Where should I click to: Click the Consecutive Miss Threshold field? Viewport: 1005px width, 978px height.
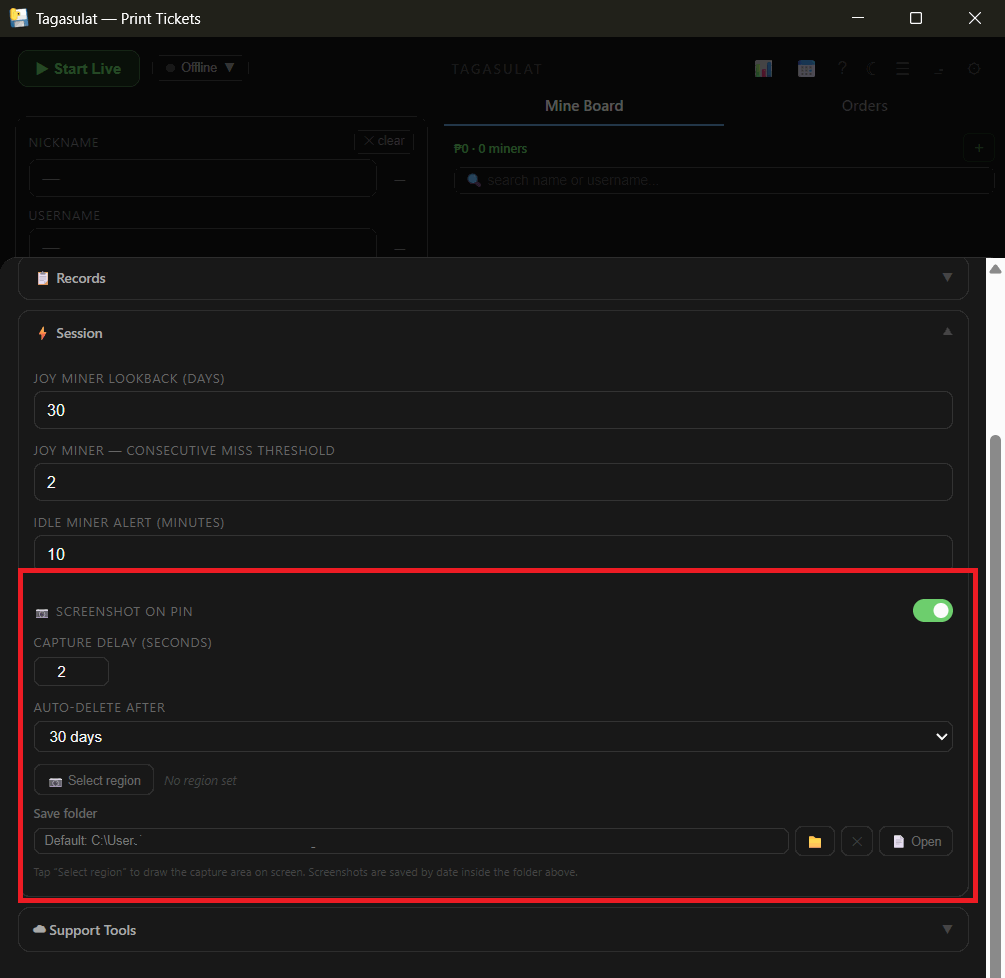(493, 482)
